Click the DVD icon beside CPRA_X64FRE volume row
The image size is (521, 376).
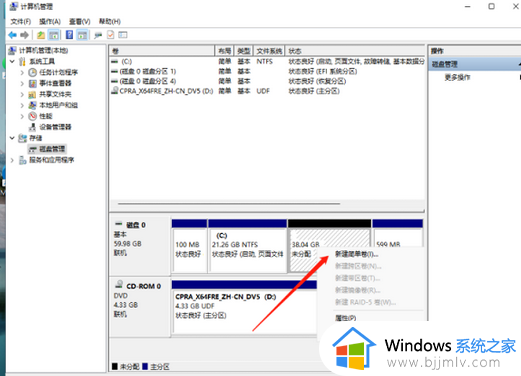click(115, 90)
